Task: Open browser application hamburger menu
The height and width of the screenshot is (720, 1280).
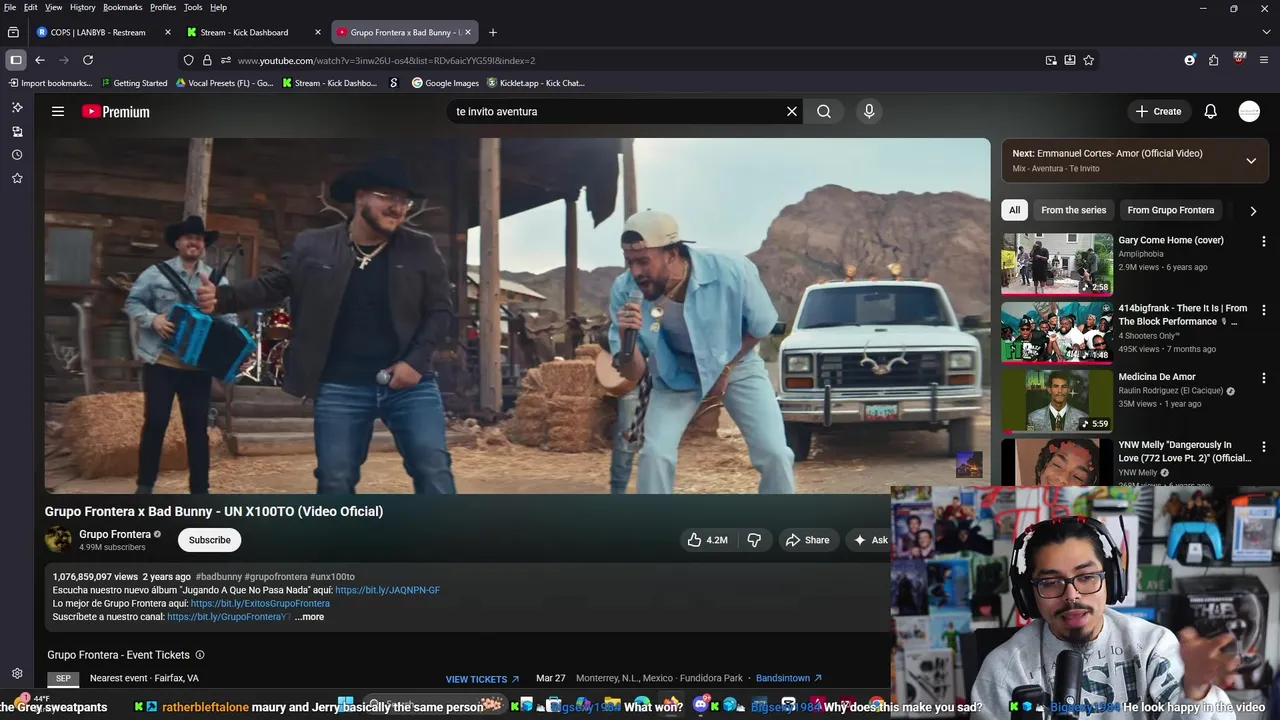Action: pos(1266,60)
